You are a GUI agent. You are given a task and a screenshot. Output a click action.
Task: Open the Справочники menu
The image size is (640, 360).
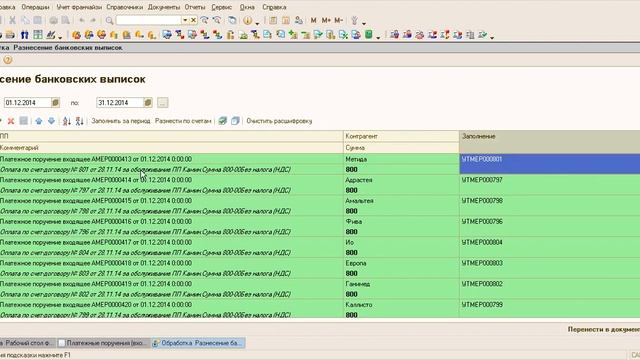(124, 7)
